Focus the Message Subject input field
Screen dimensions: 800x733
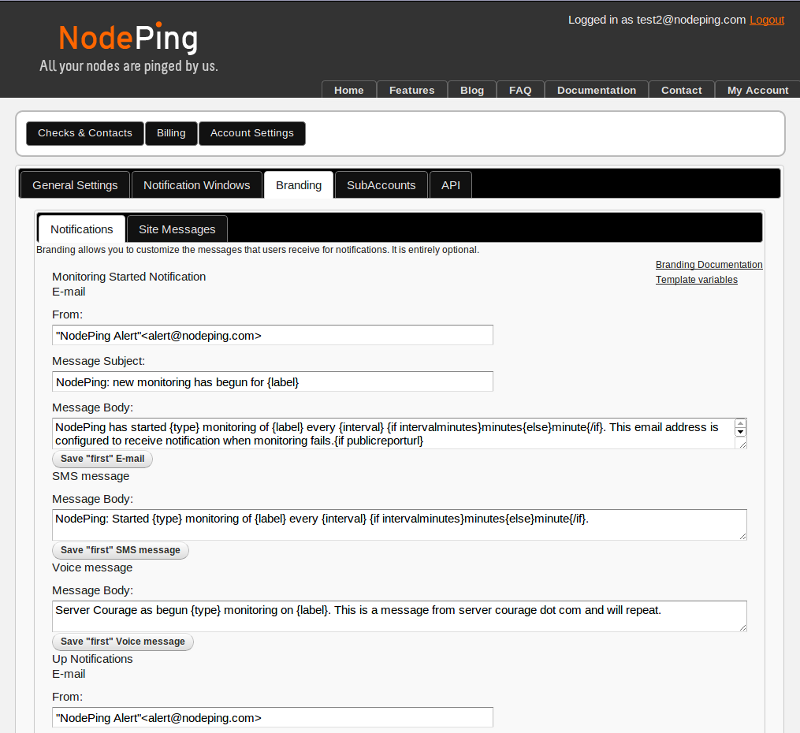tap(273, 382)
